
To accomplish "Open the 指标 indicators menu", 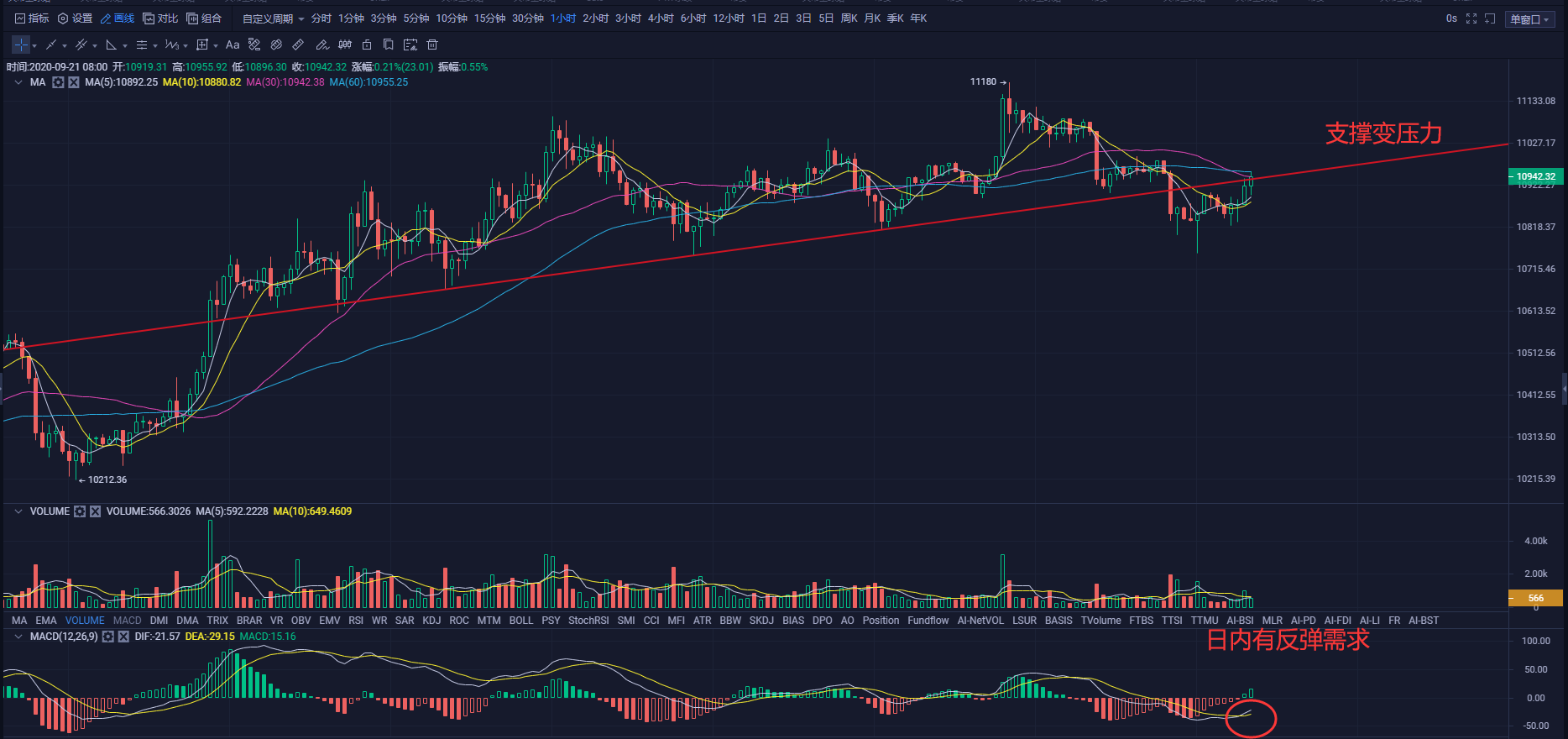I will [32, 18].
